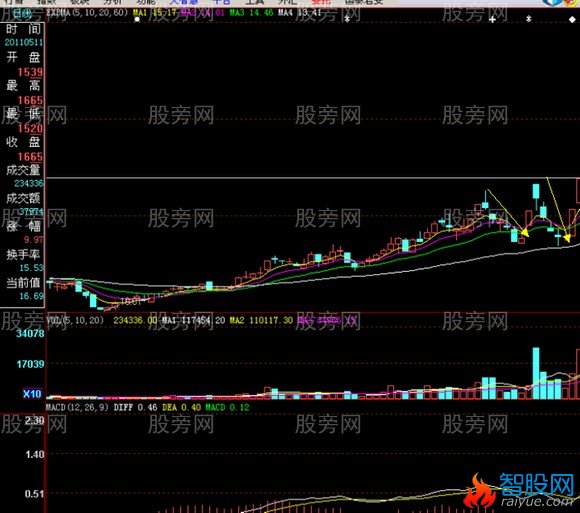Click the VOL(5,10,20) indicator label
Screen dimensions: 580x513
coord(74,320)
